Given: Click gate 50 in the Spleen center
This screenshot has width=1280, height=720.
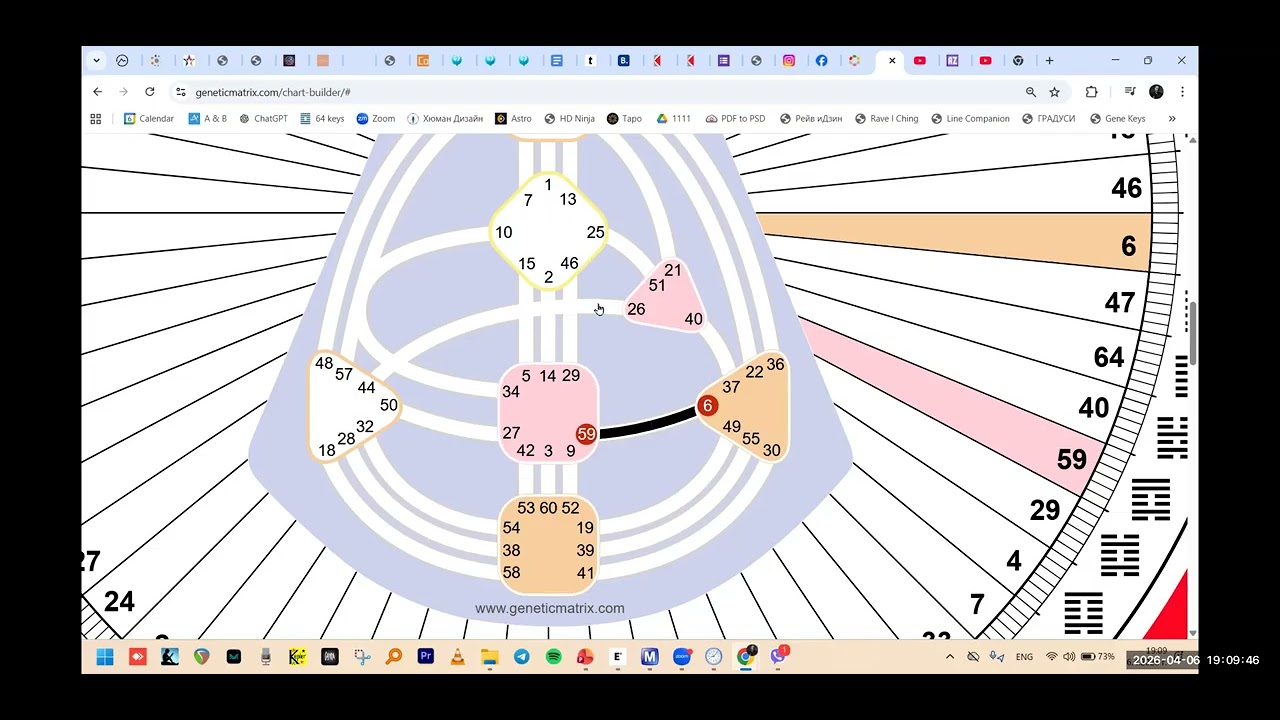Looking at the screenshot, I should coord(389,405).
